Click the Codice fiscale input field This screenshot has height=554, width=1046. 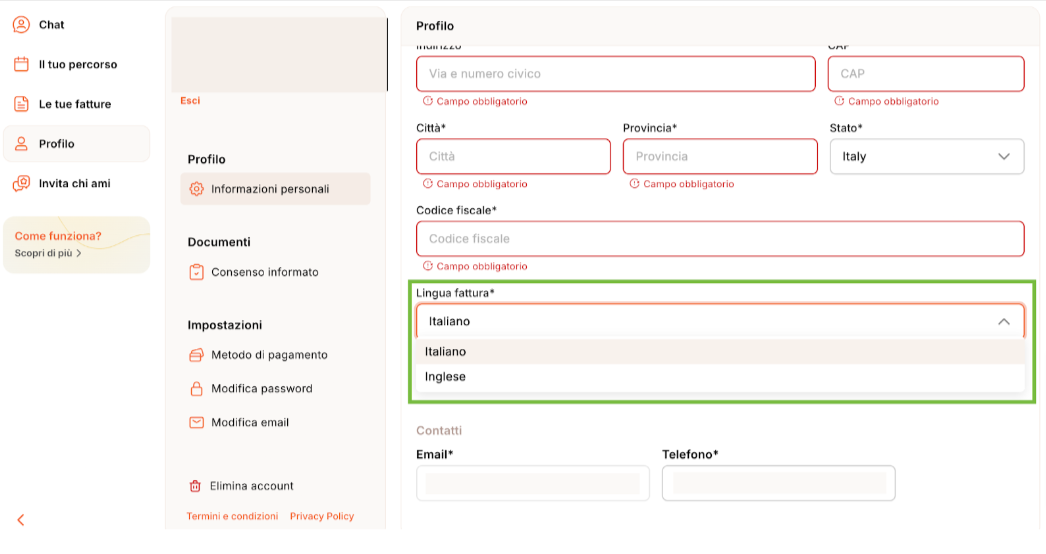pos(720,239)
